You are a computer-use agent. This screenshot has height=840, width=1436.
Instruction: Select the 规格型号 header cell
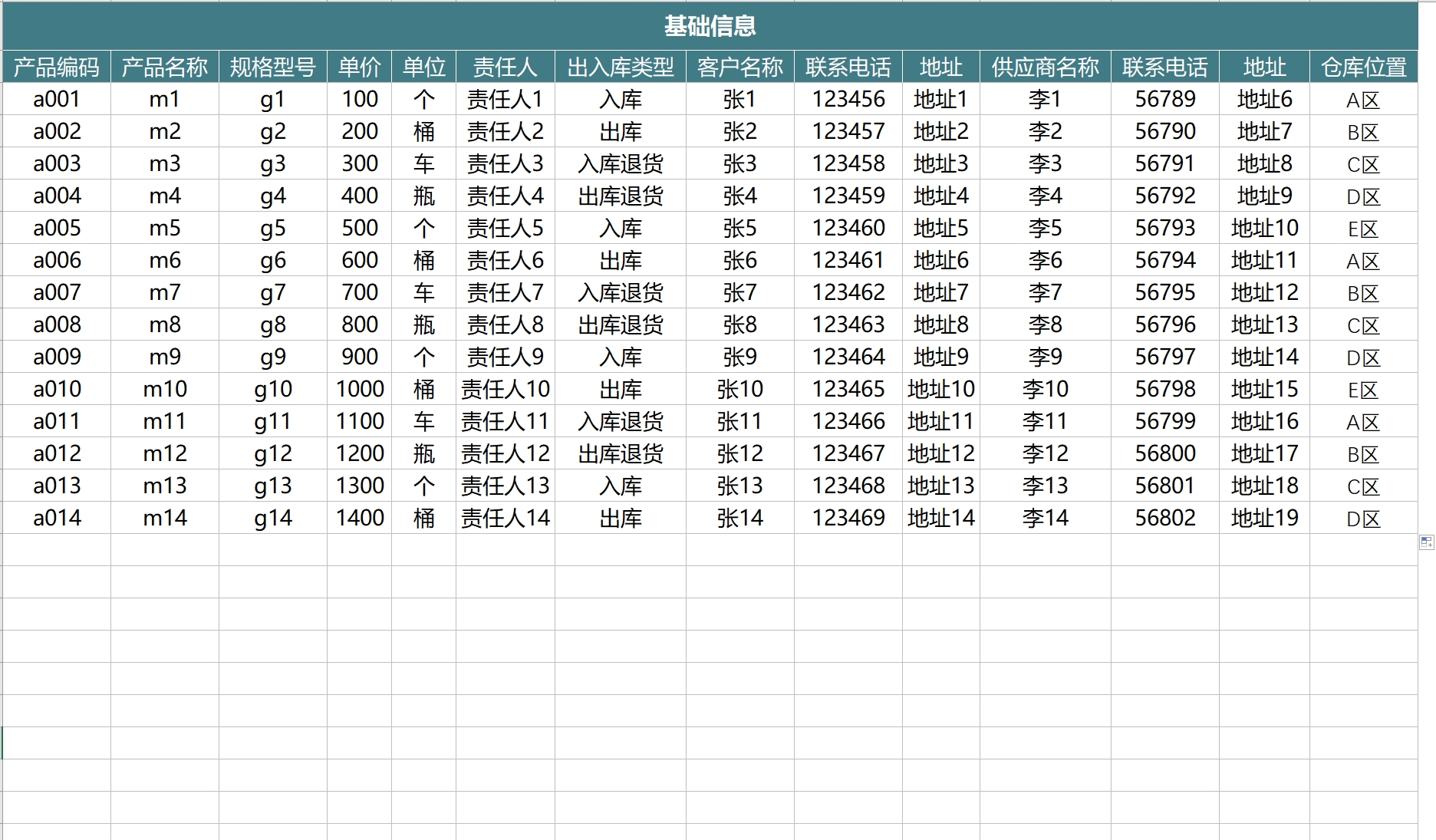(x=273, y=68)
